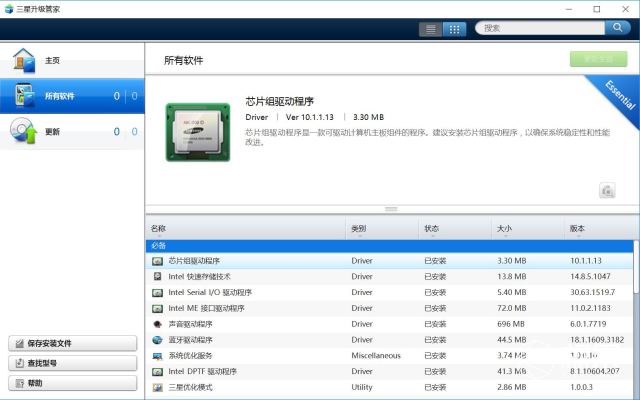The image size is (640, 400).
Task: Click the export icon in details pane
Action: [x=607, y=190]
